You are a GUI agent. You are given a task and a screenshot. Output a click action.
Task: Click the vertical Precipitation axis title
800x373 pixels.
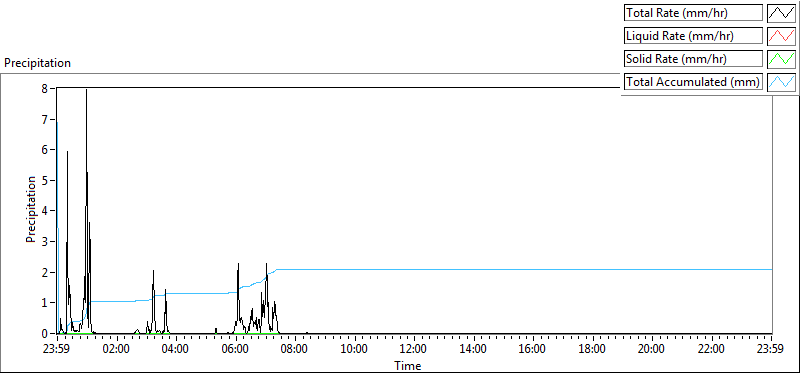(31, 209)
